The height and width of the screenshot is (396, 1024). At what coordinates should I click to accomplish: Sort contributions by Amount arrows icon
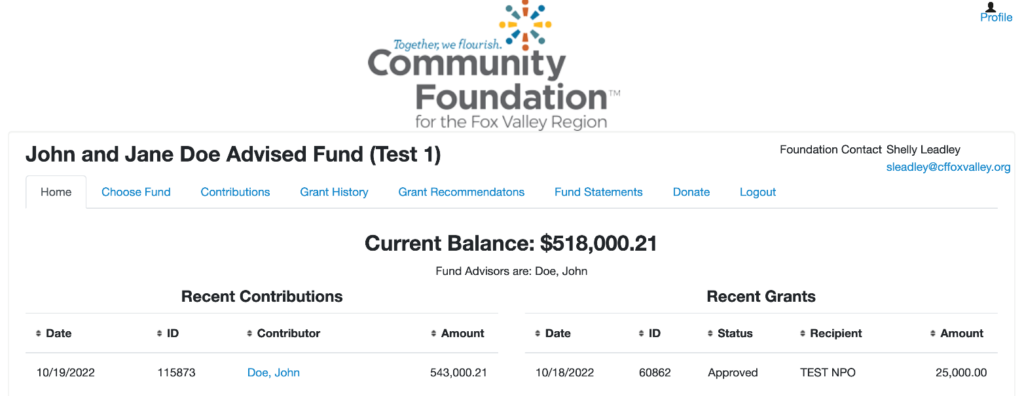coord(434,333)
